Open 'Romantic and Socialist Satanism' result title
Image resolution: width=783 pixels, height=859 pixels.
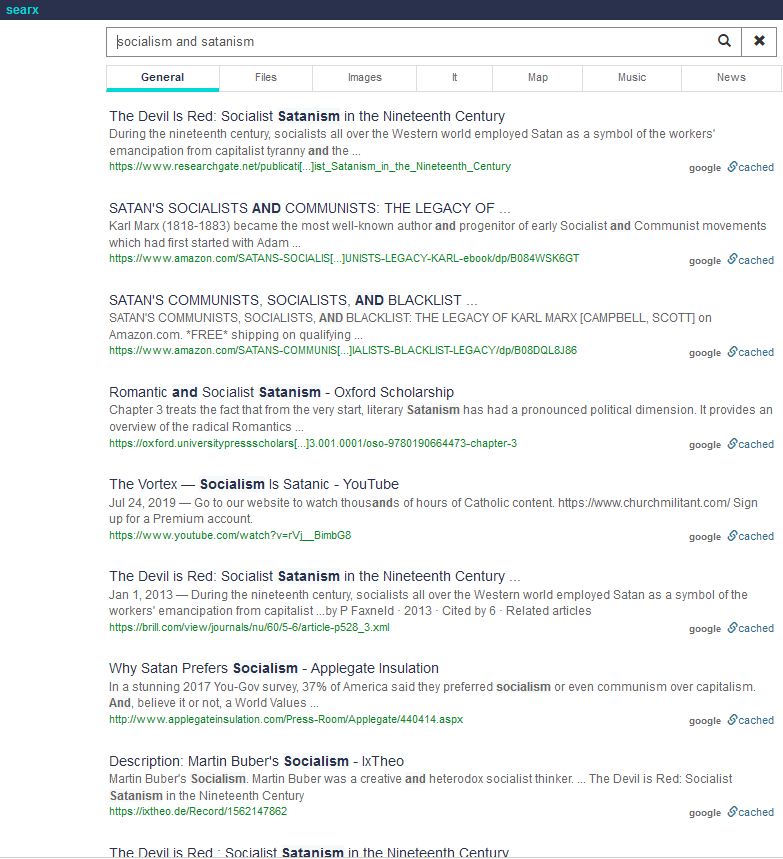click(x=281, y=392)
